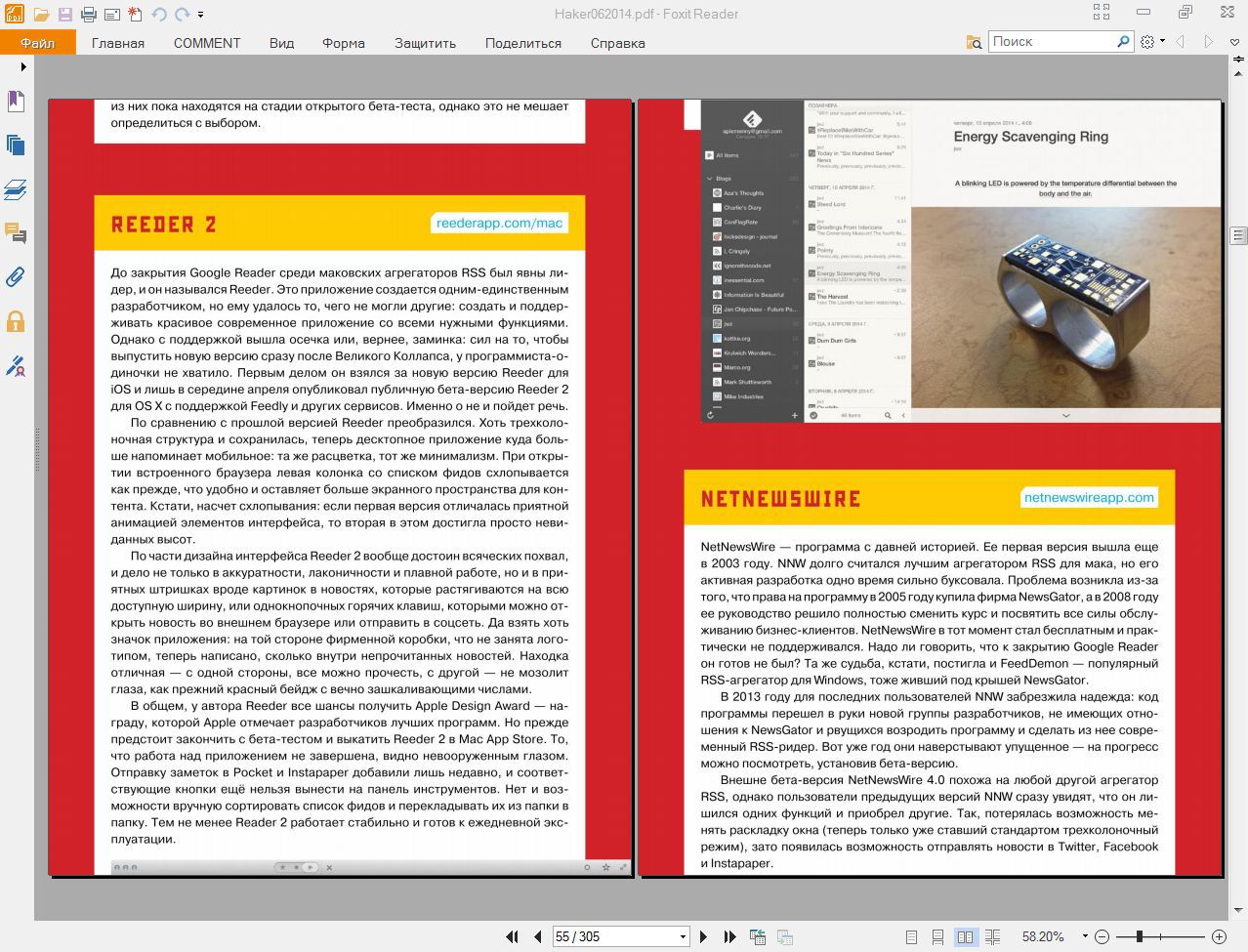
Task: Open the COMMENT tab
Action: [x=207, y=43]
